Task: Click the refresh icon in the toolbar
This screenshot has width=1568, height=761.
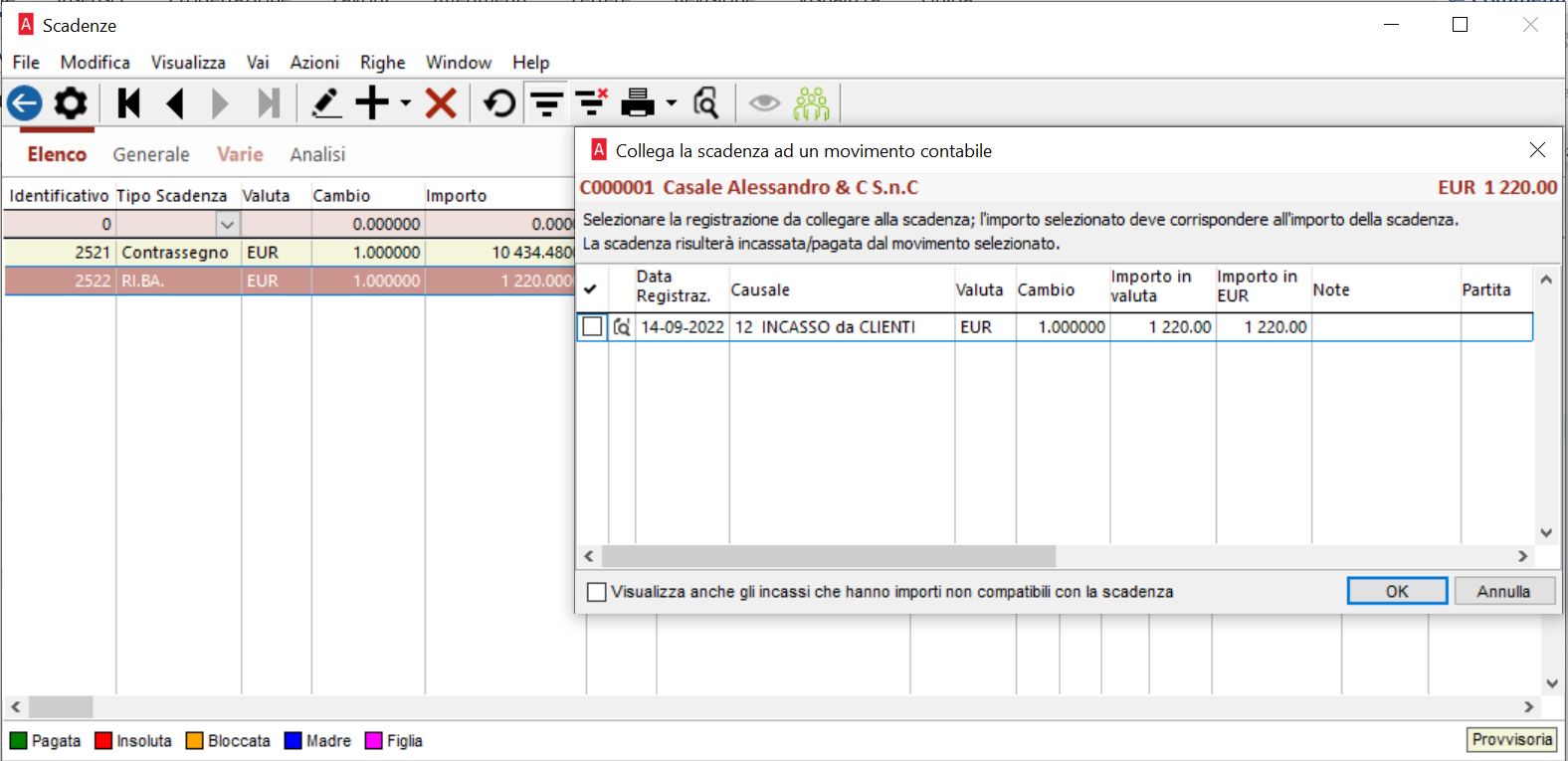Action: [x=499, y=102]
